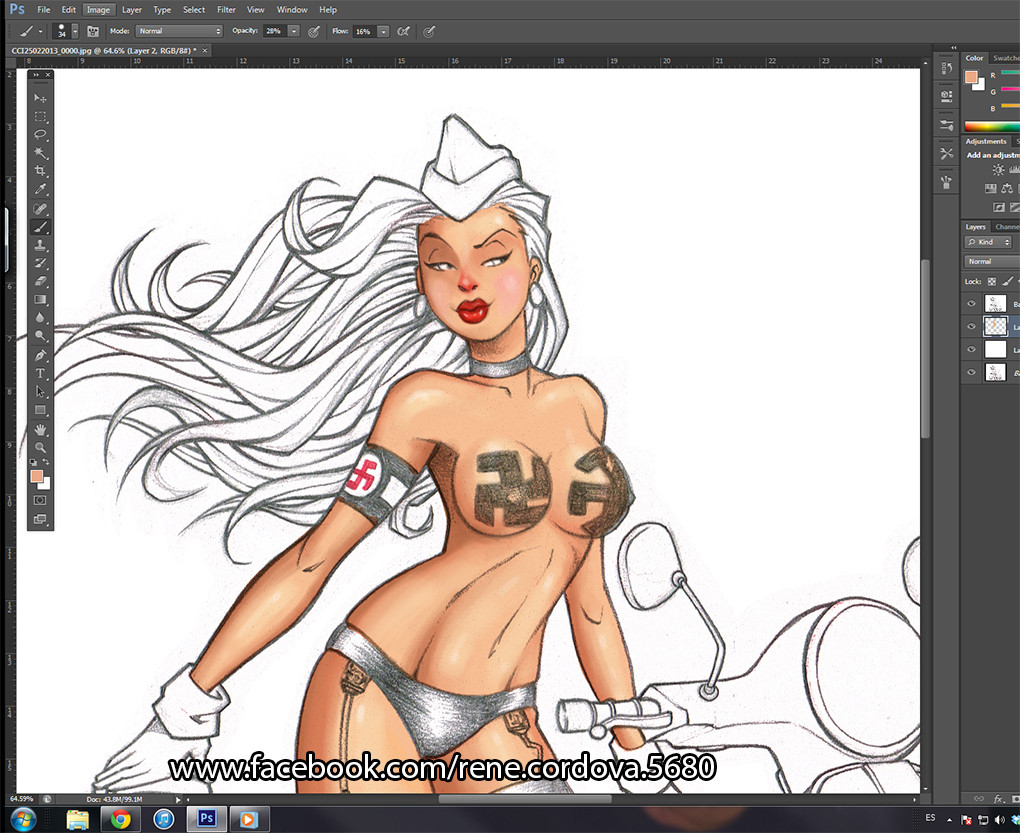Open the Flow slider dropdown arrow
This screenshot has width=1020, height=833.
point(384,31)
